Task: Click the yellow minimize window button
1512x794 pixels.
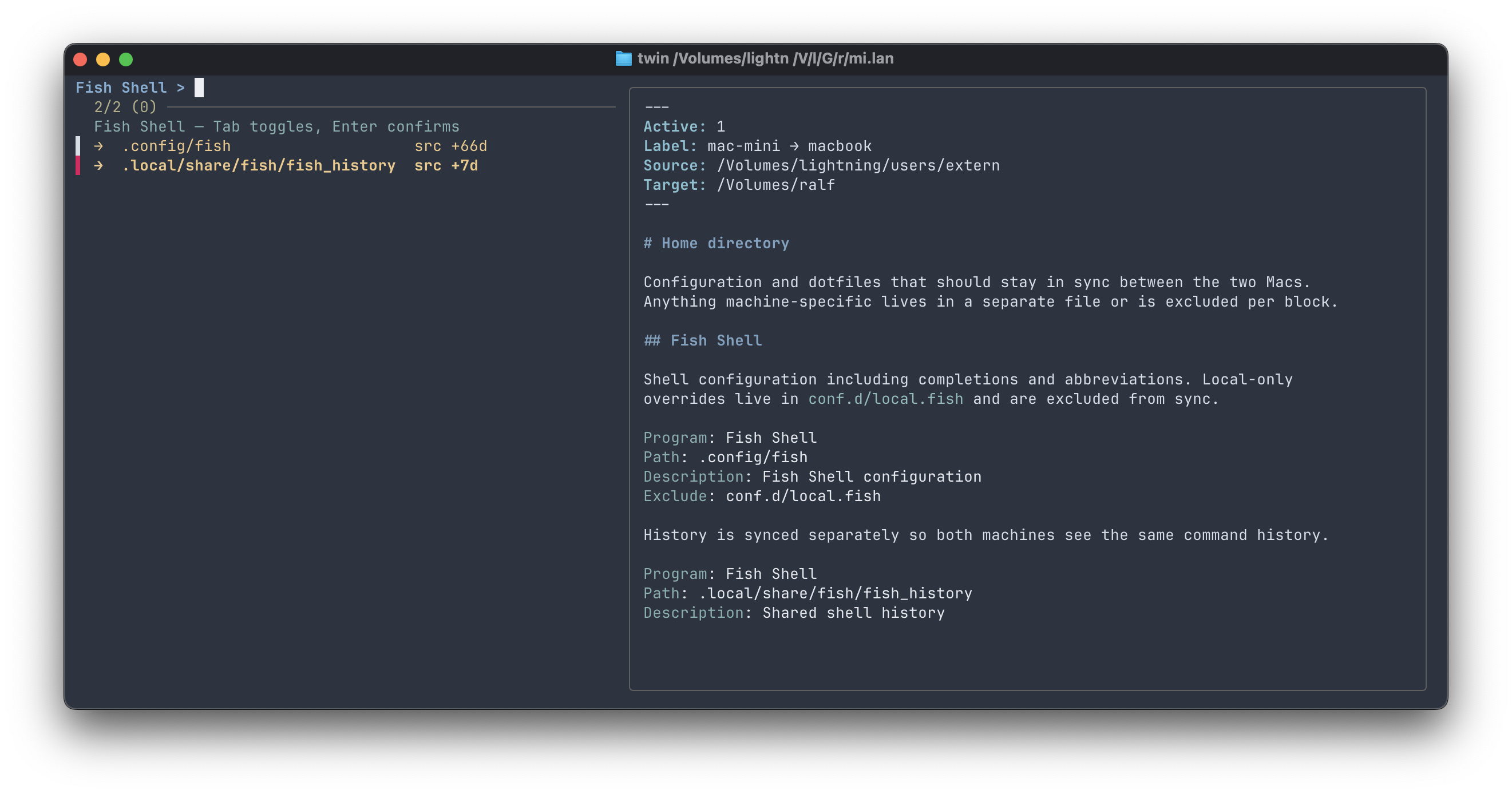Action: (x=102, y=59)
